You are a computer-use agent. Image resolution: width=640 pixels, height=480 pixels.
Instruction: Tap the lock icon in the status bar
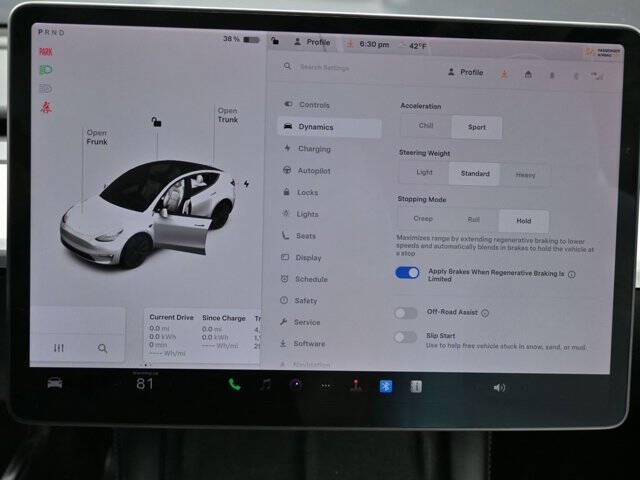[x=275, y=40]
